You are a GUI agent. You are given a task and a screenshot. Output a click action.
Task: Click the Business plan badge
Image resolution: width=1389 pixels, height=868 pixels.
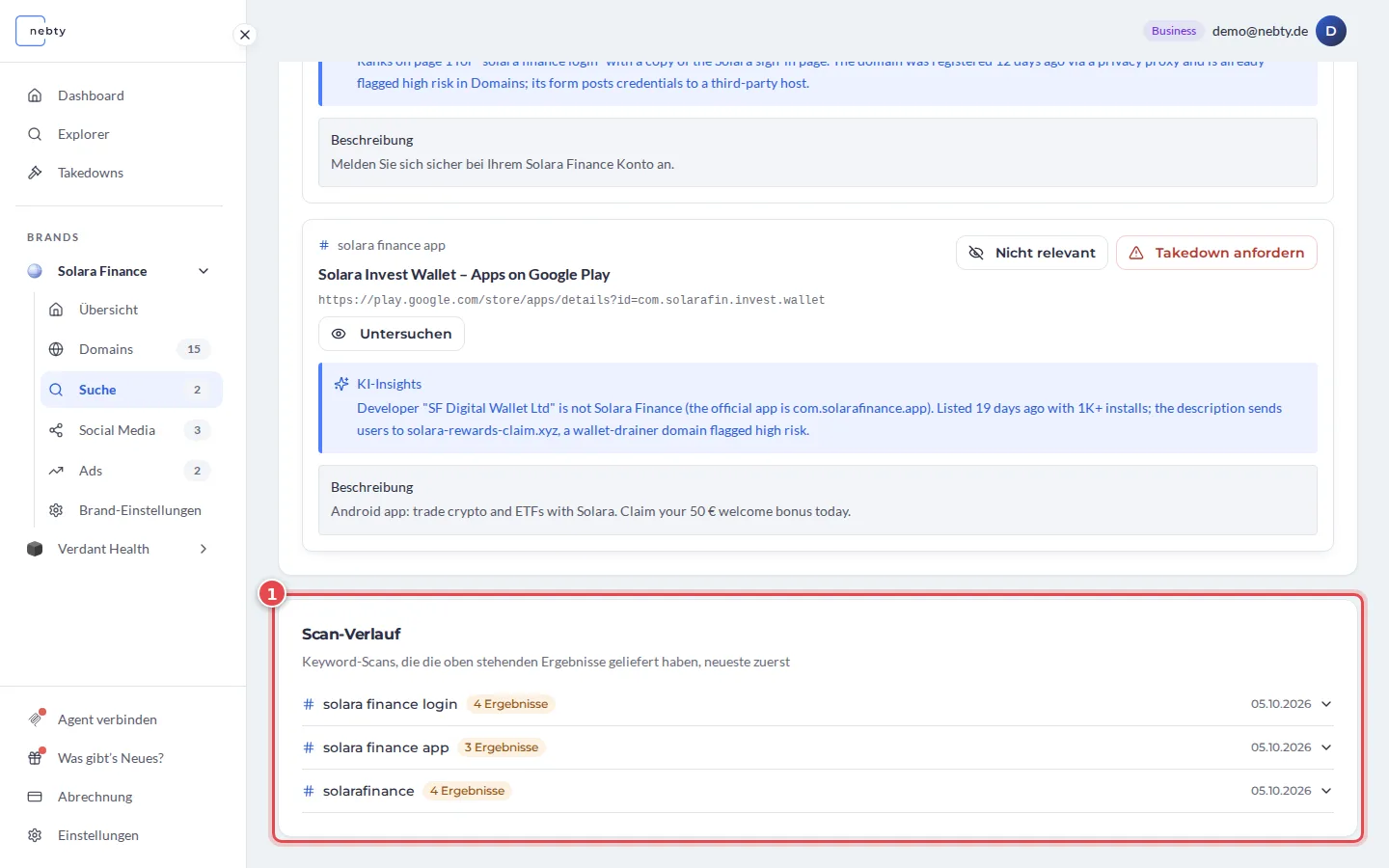tap(1173, 31)
